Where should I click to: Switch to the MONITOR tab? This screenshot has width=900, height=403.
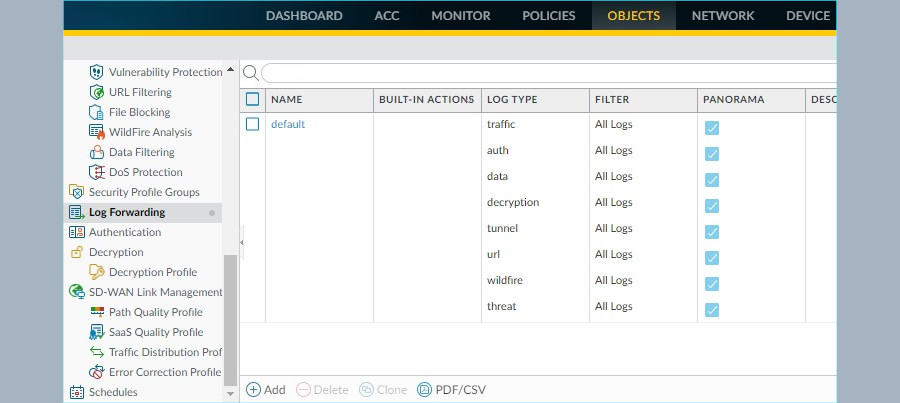tap(461, 16)
